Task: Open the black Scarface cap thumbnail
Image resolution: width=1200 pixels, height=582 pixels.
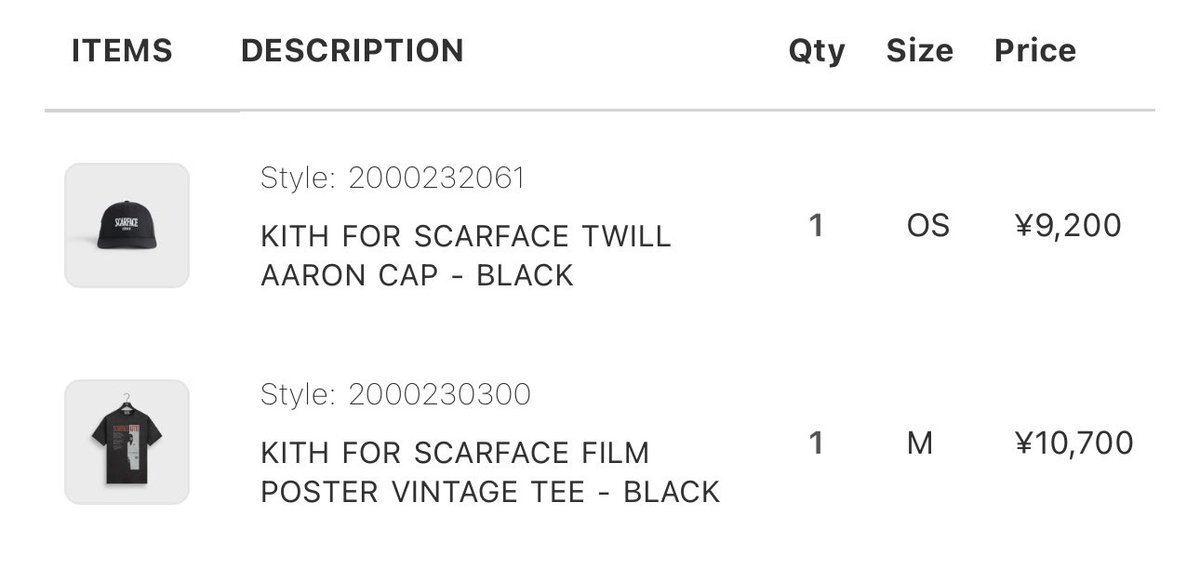Action: pyautogui.click(x=127, y=225)
